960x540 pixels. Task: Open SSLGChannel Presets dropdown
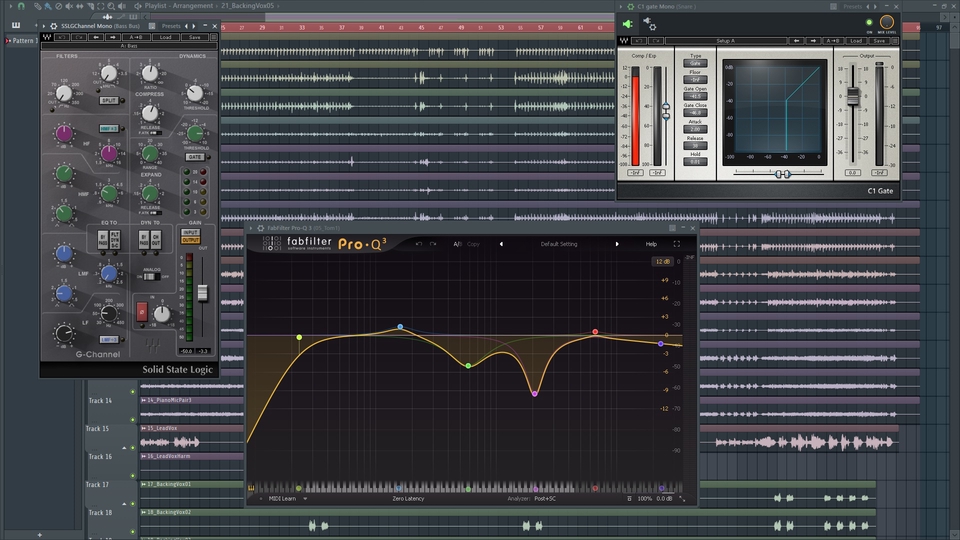(x=171, y=26)
